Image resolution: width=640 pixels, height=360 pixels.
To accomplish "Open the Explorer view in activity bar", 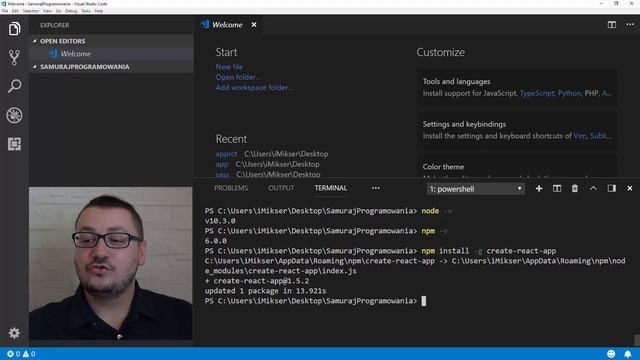I will 14,29.
